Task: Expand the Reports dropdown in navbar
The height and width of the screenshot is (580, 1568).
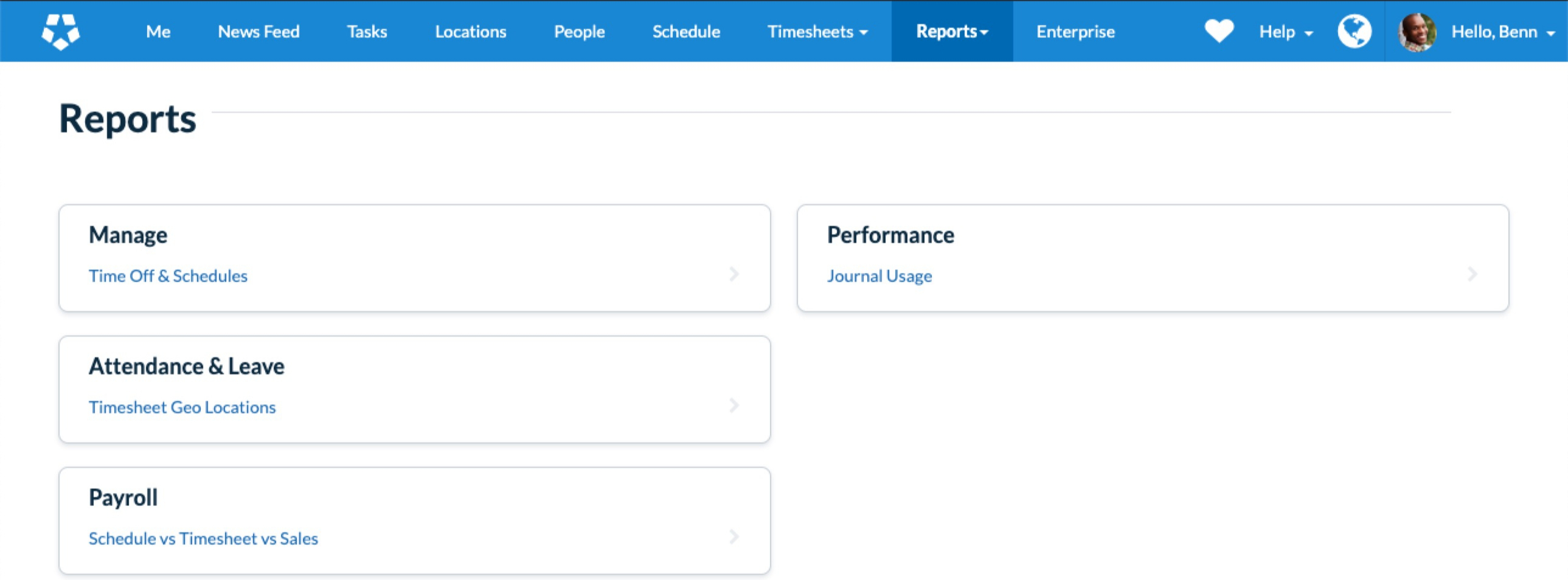Action: (x=951, y=32)
